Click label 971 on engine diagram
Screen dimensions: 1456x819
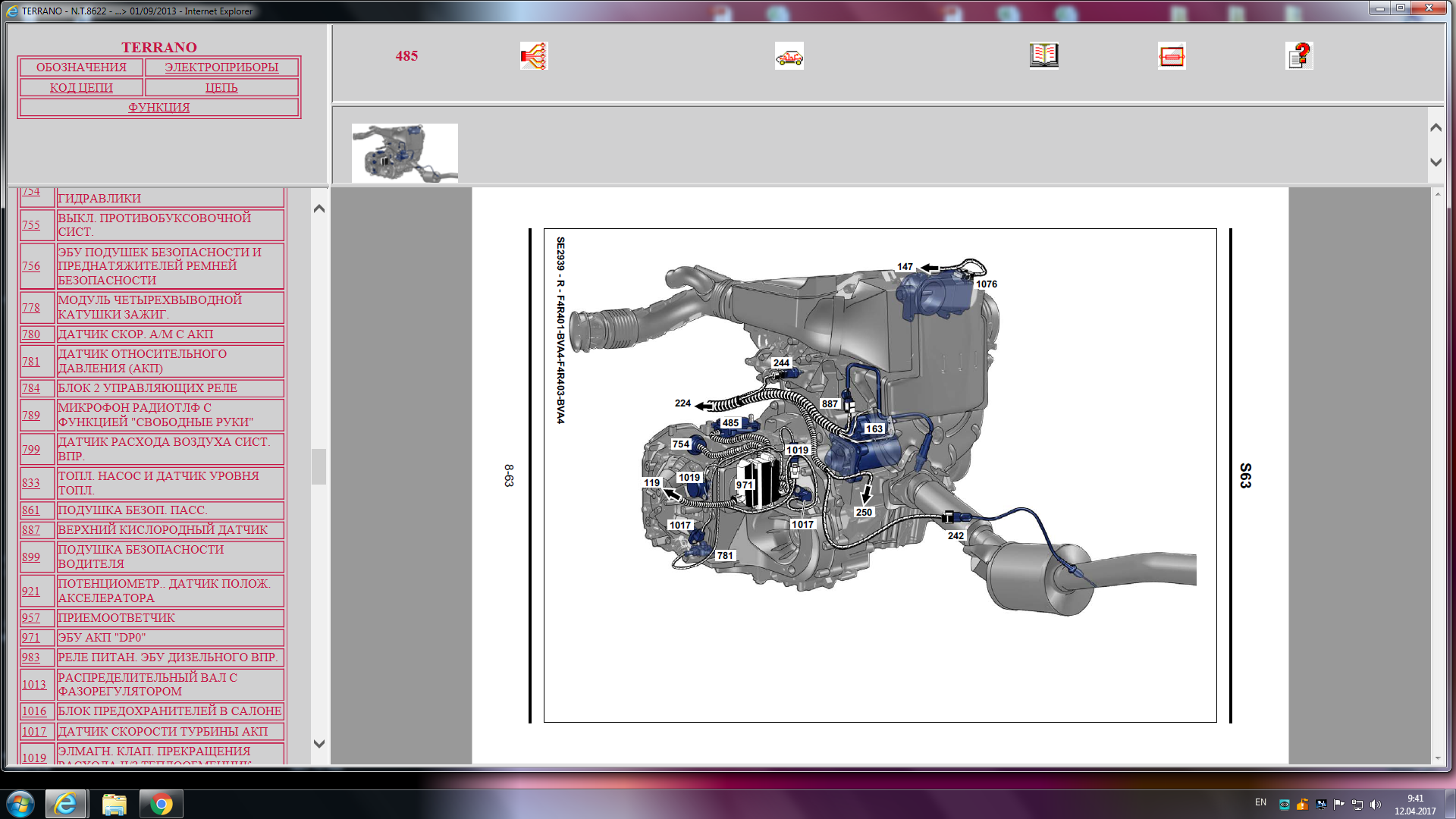[745, 485]
